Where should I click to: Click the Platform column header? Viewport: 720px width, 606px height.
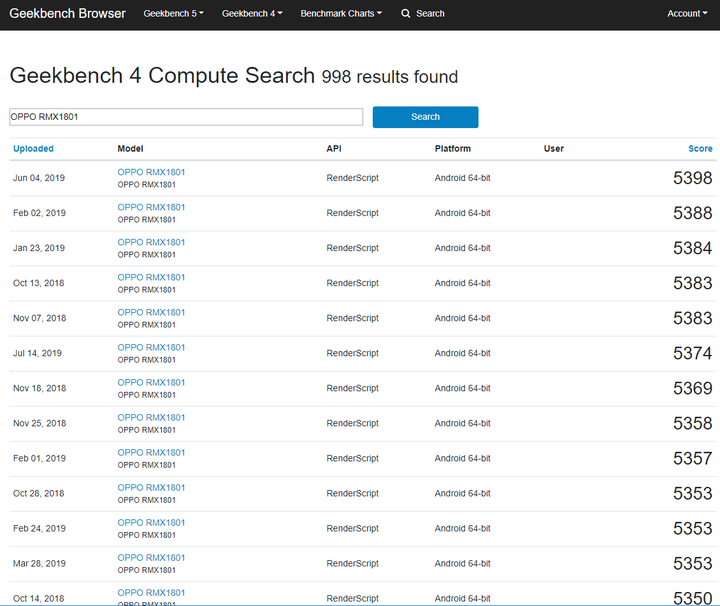pos(453,148)
